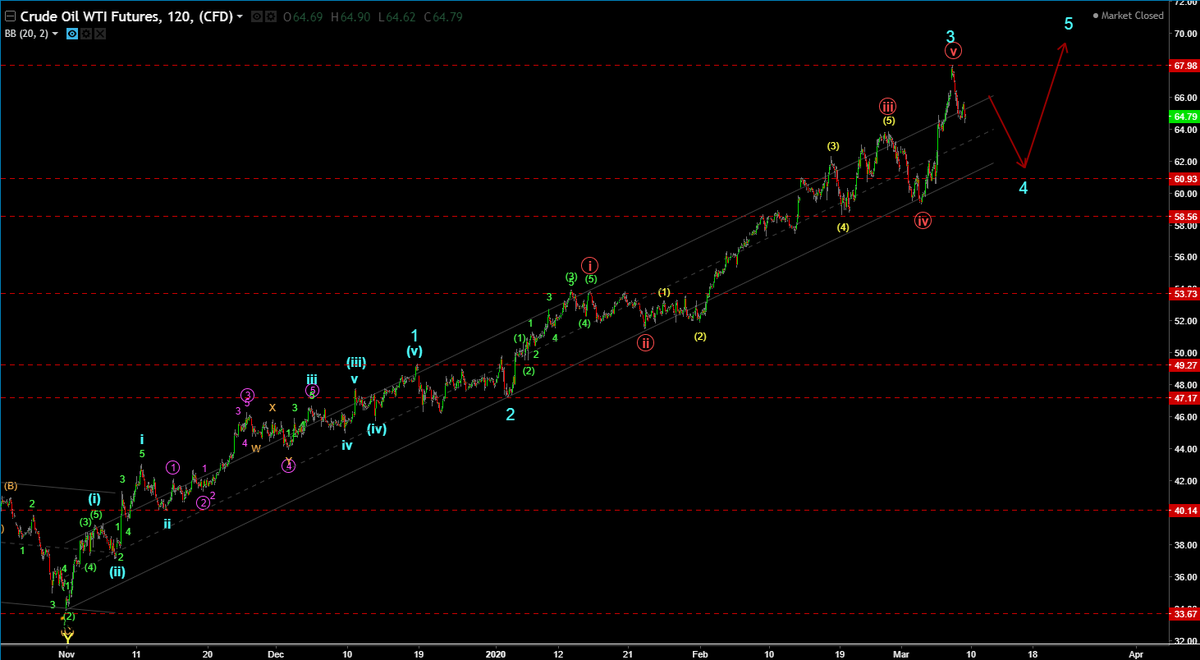Click the red circled iii wave label

coord(888,107)
